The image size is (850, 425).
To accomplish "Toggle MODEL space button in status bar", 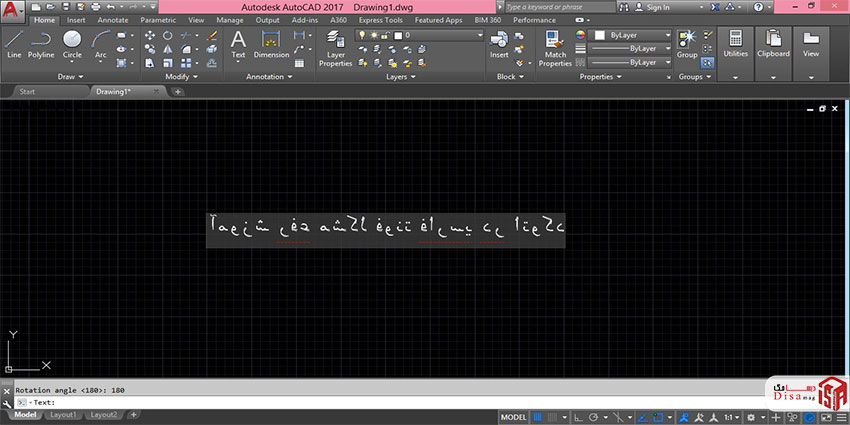I will [514, 415].
